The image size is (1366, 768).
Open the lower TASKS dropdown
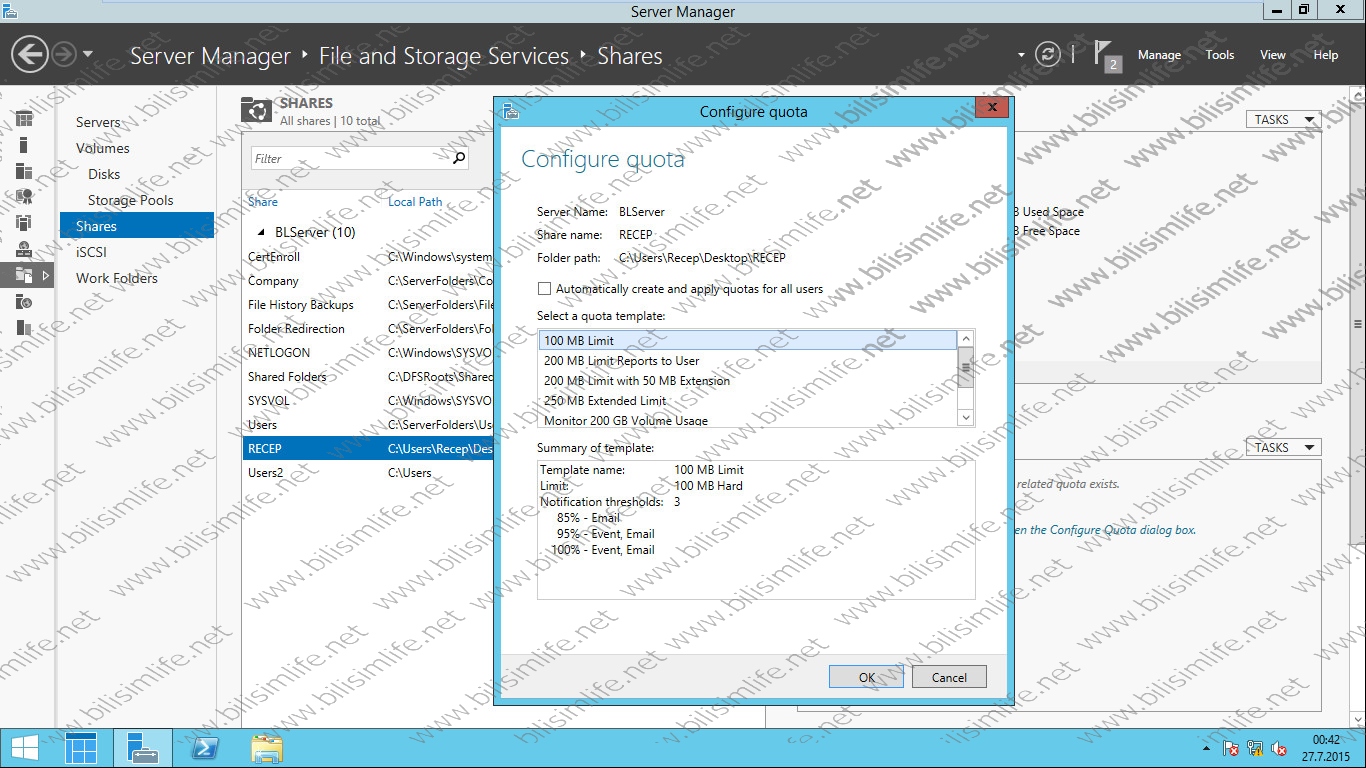click(x=1281, y=447)
